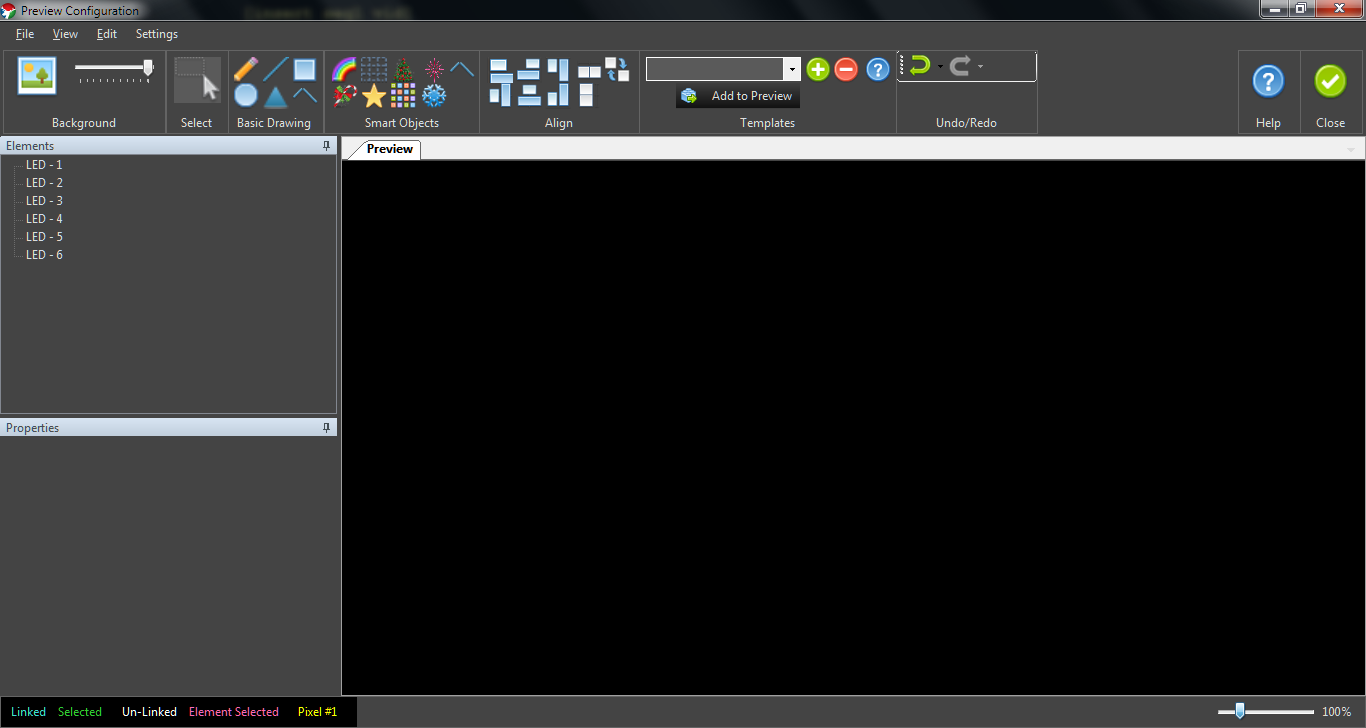
Task: Pick the Christmas tree smart object
Action: [403, 69]
